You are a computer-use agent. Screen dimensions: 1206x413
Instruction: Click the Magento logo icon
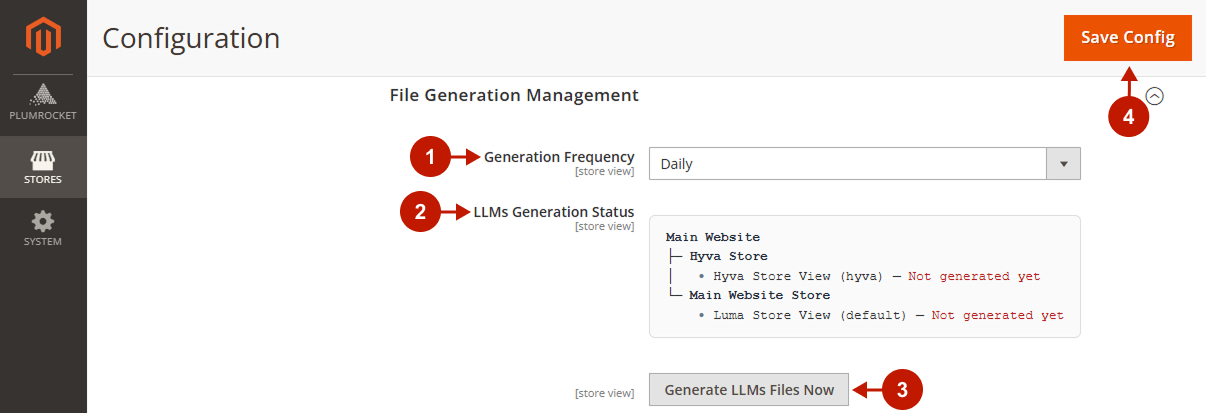point(43,38)
